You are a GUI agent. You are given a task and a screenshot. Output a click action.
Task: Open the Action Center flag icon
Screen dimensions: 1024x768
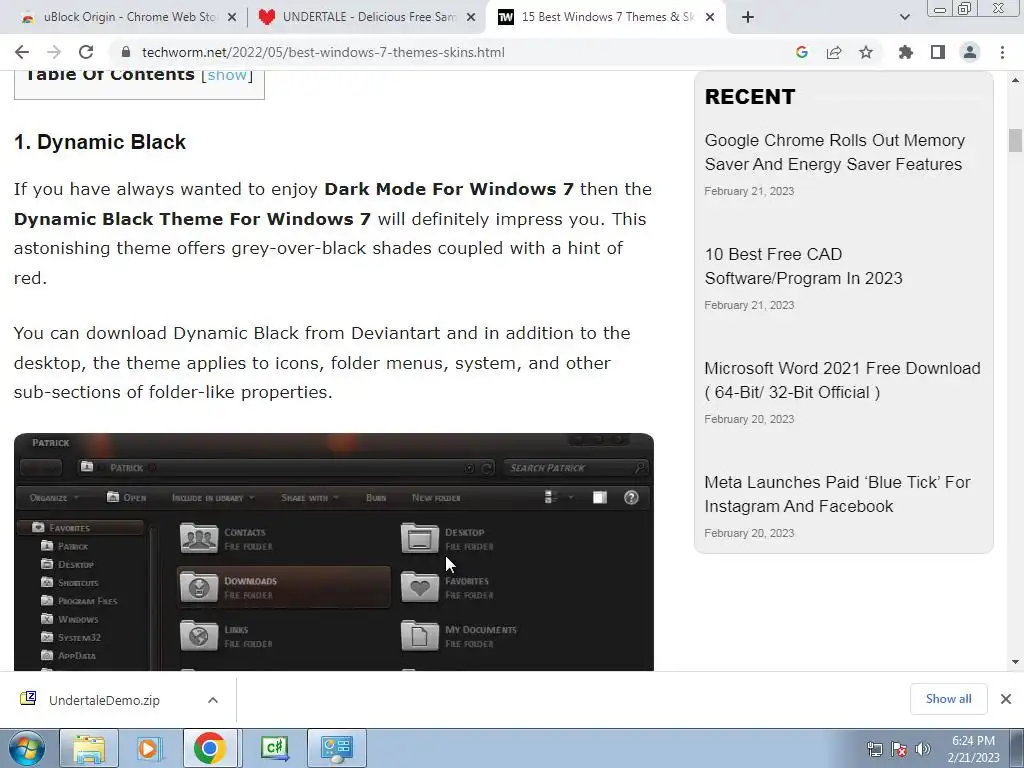tap(899, 749)
